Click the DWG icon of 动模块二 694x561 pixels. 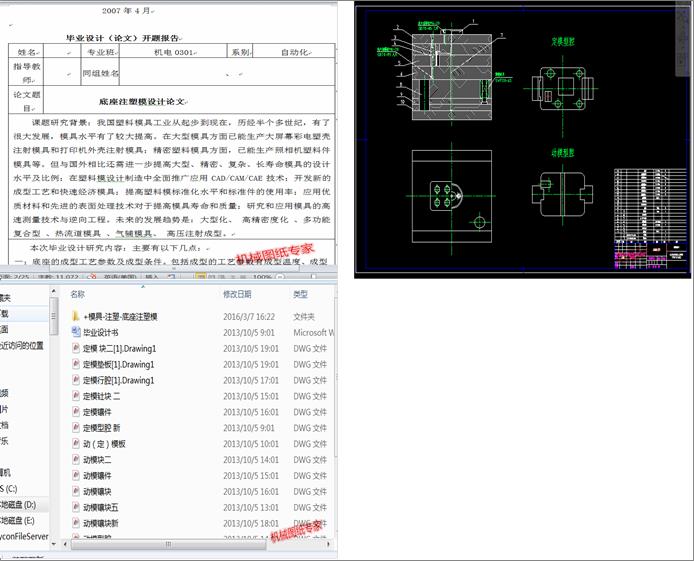(76, 460)
